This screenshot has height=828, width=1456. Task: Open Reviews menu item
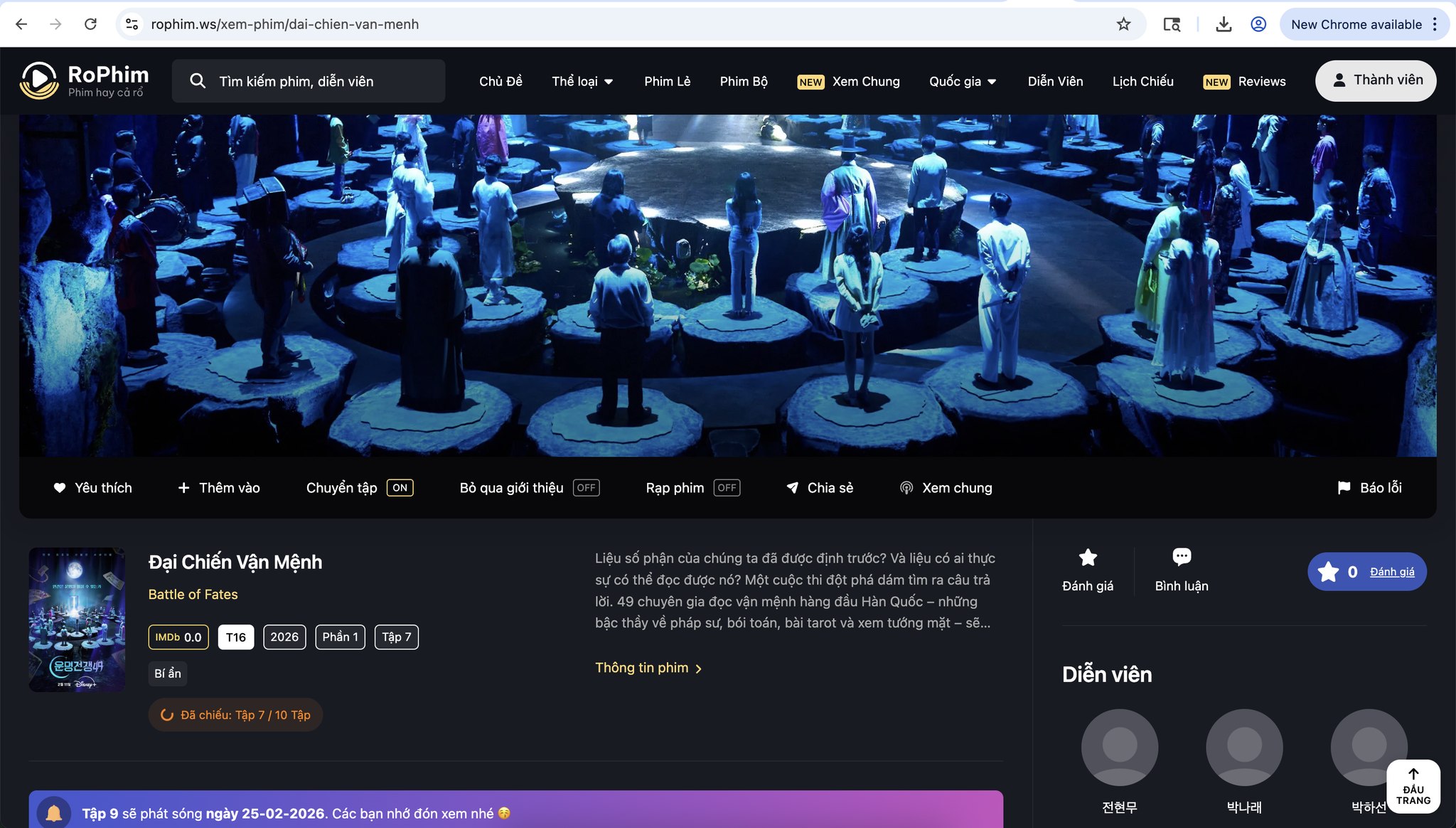pyautogui.click(x=1244, y=81)
